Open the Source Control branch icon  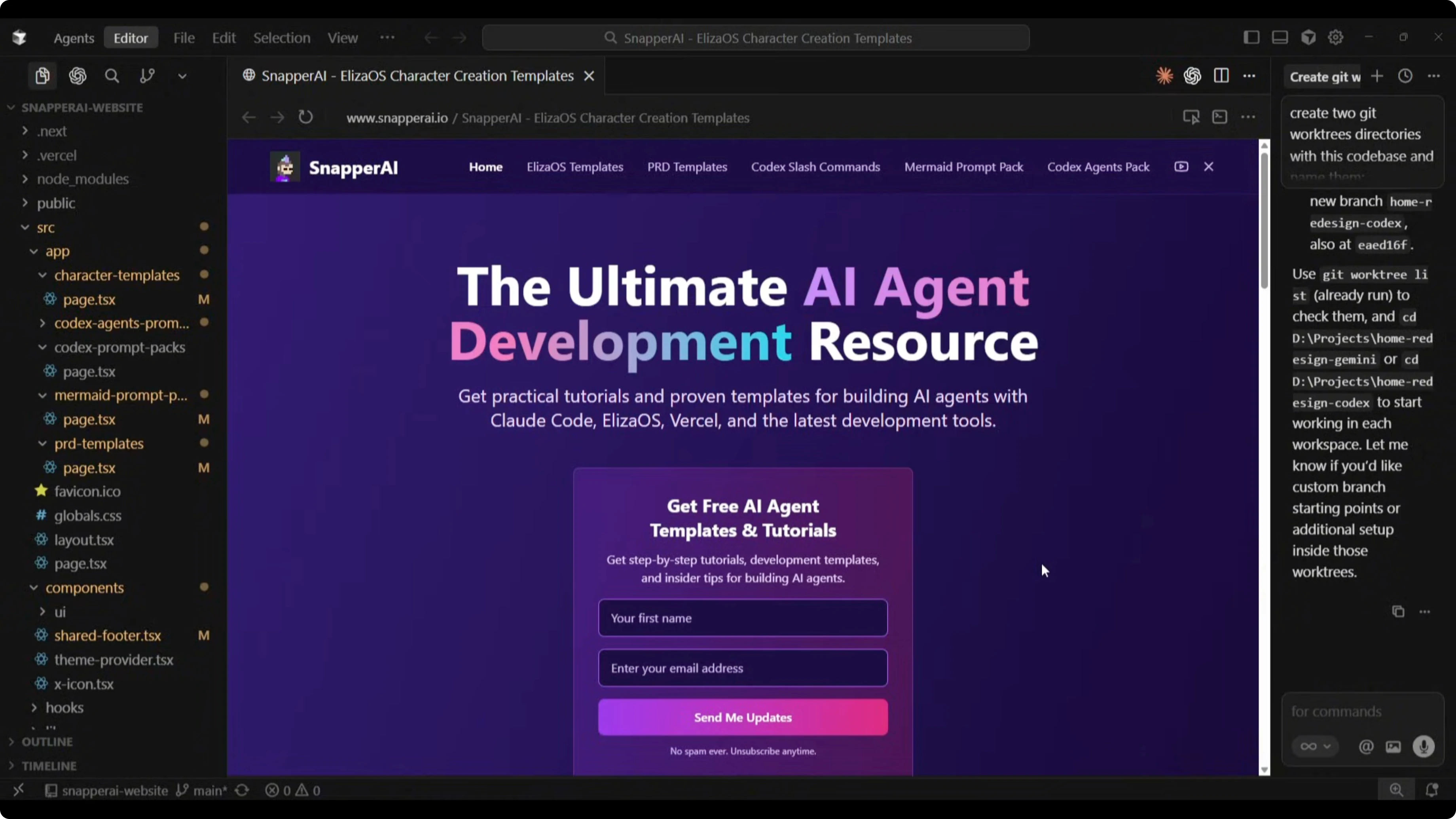click(x=147, y=76)
